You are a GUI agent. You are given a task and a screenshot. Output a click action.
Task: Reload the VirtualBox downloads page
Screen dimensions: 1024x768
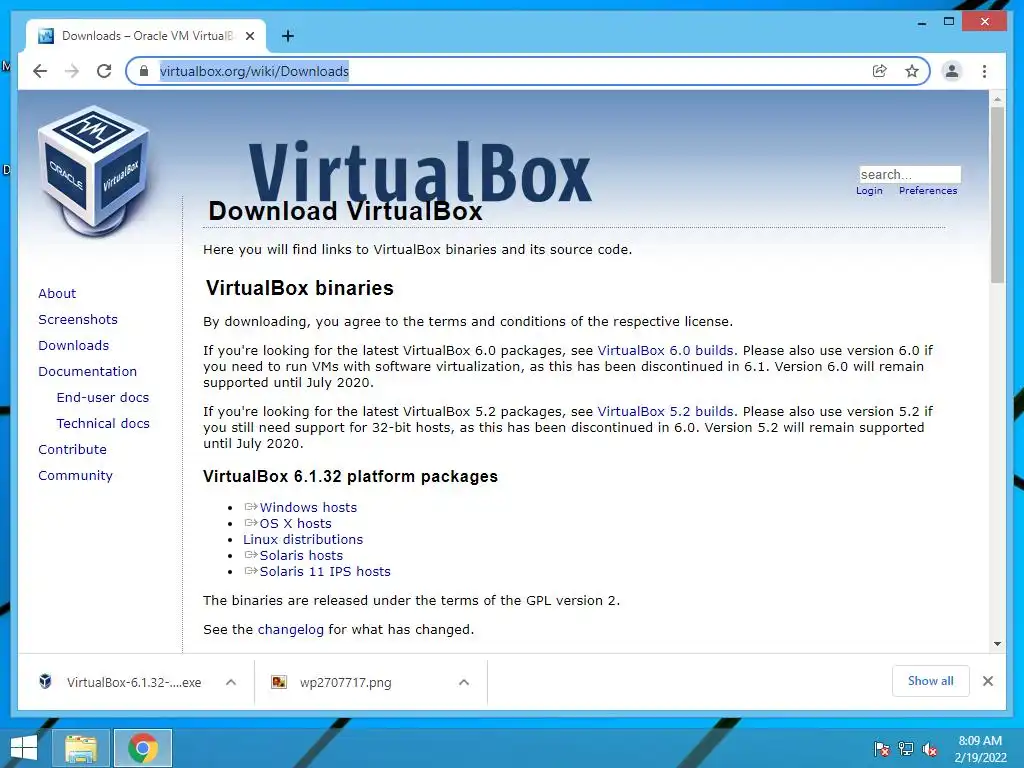[104, 71]
